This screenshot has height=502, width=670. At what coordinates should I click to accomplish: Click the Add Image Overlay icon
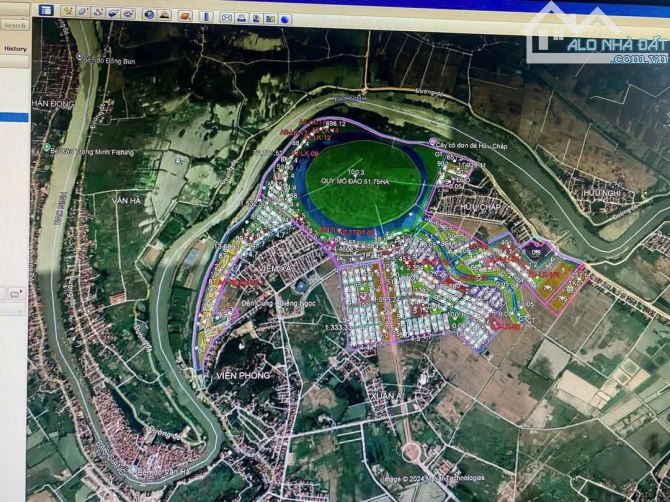113,14
